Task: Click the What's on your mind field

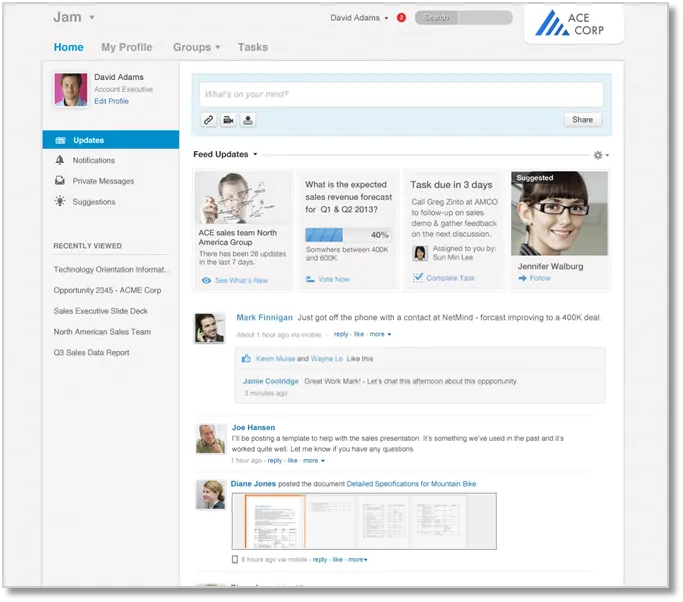Action: coord(401,94)
